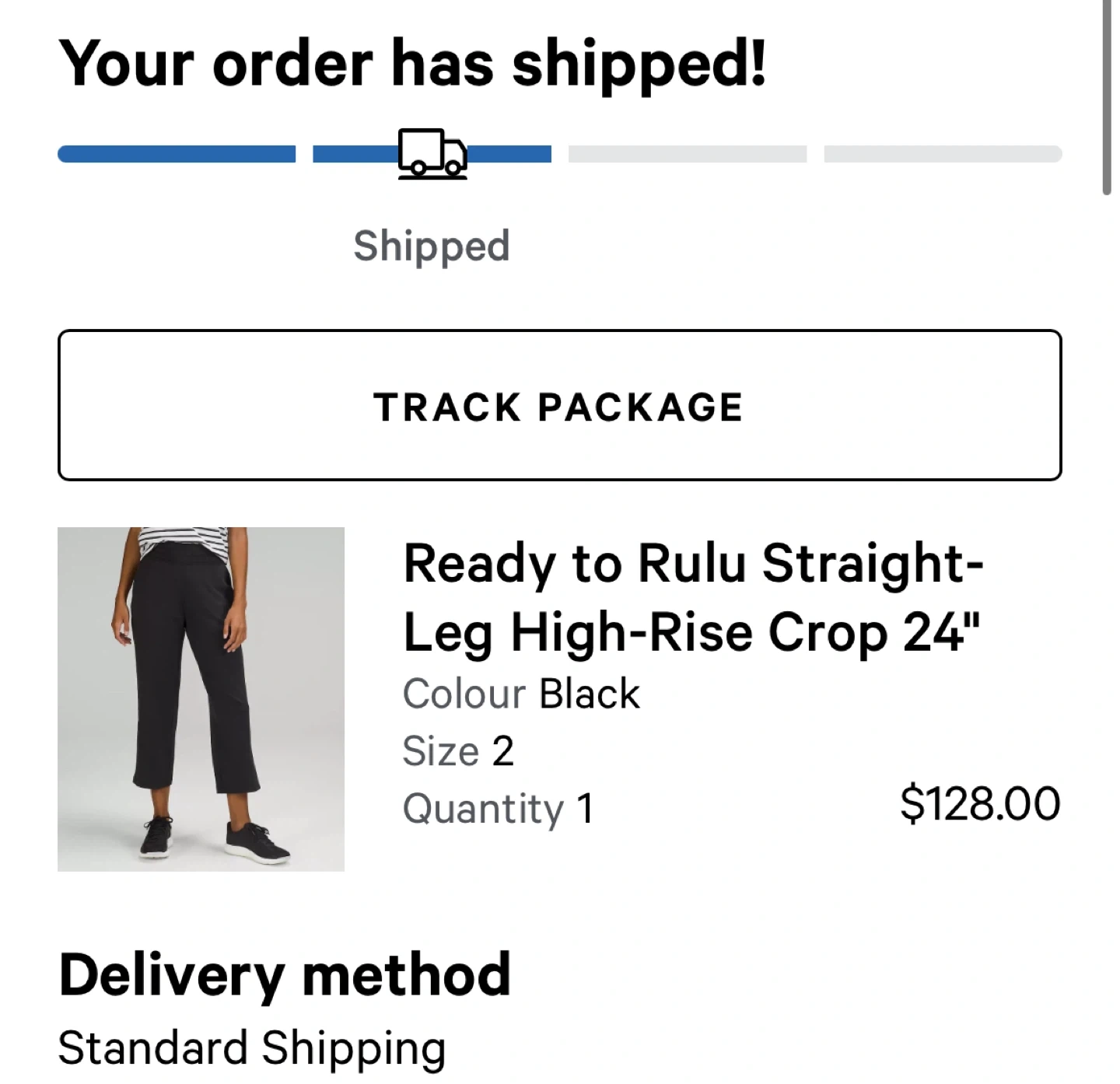The width and height of the screenshot is (1120, 1084).
Task: Click the second blue segment beside the truck
Action: pyautogui.click(x=355, y=154)
